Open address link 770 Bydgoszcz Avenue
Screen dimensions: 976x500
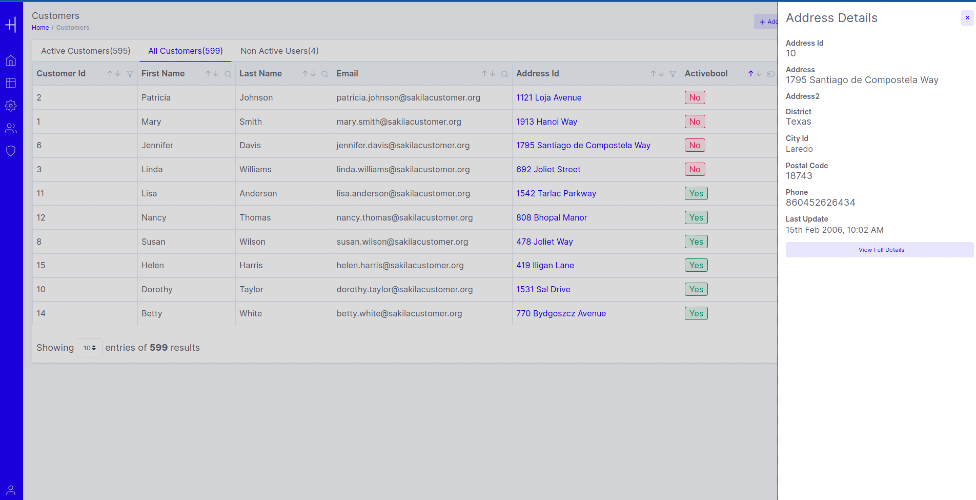pyautogui.click(x=561, y=314)
